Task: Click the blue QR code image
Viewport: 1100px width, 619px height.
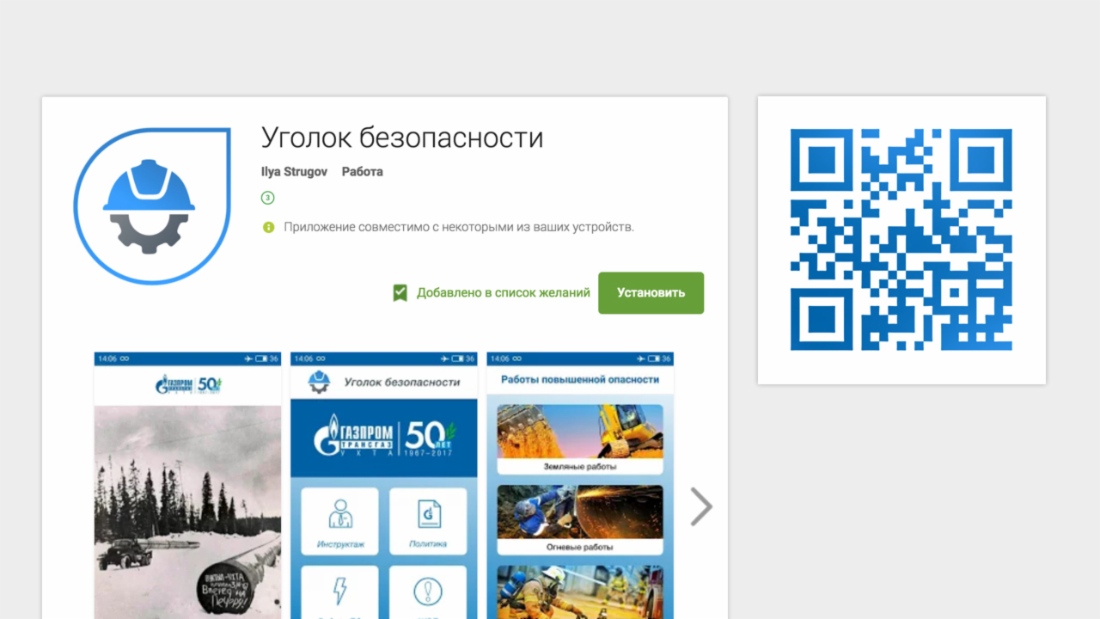Action: coord(901,239)
